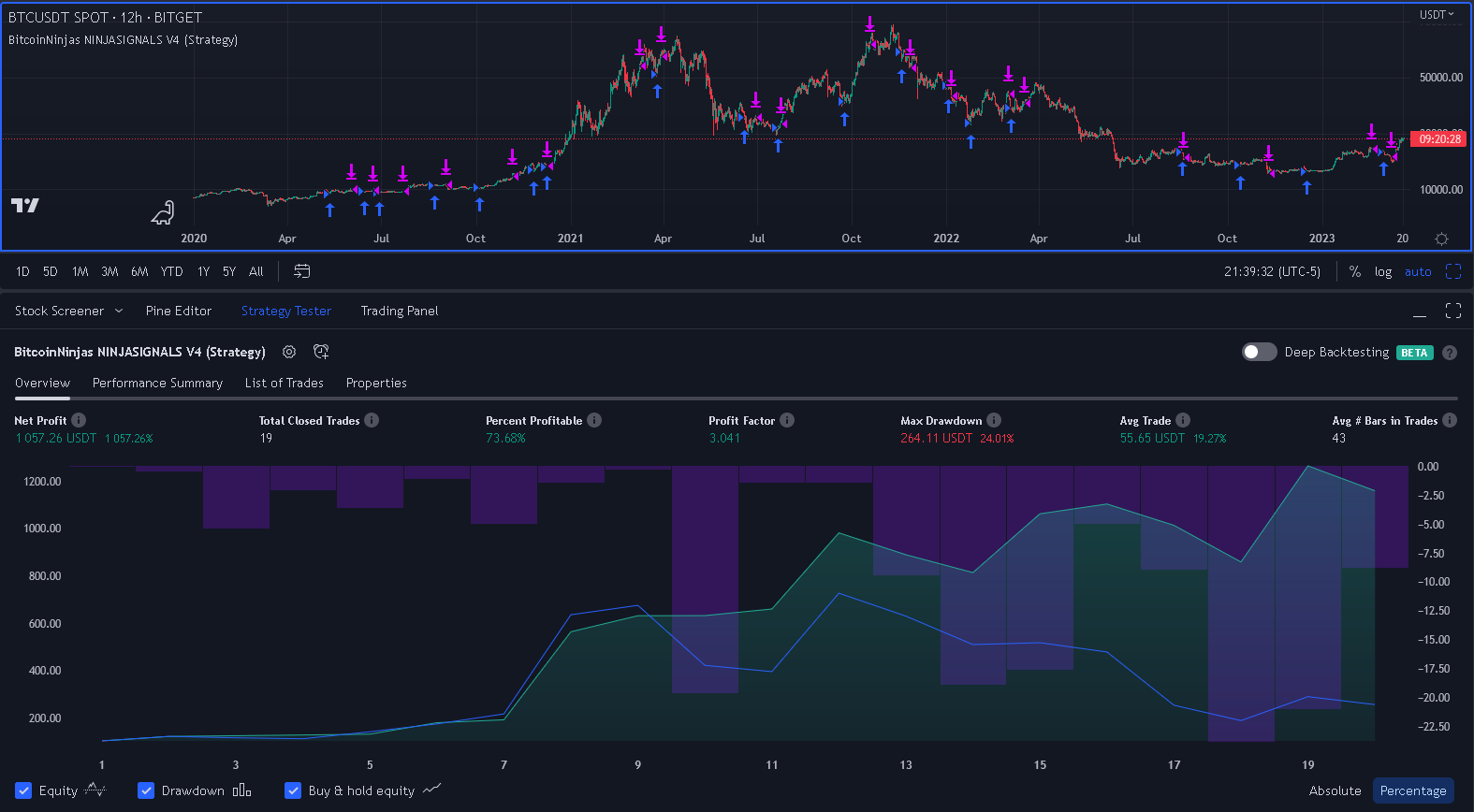Show Avg Trade info icon
The image size is (1474, 812).
pyautogui.click(x=1183, y=420)
